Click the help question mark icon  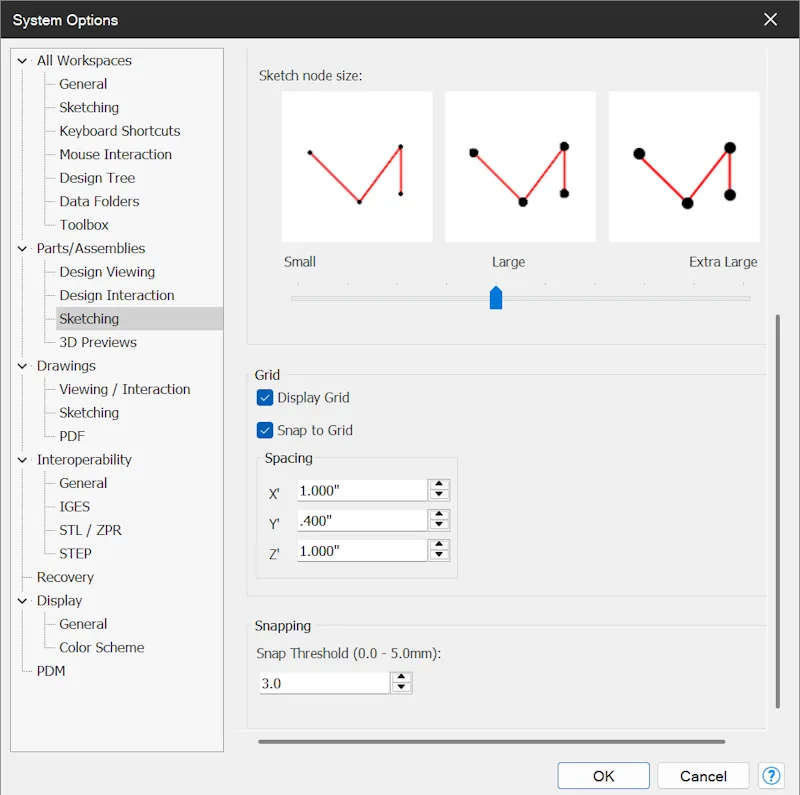[x=771, y=776]
